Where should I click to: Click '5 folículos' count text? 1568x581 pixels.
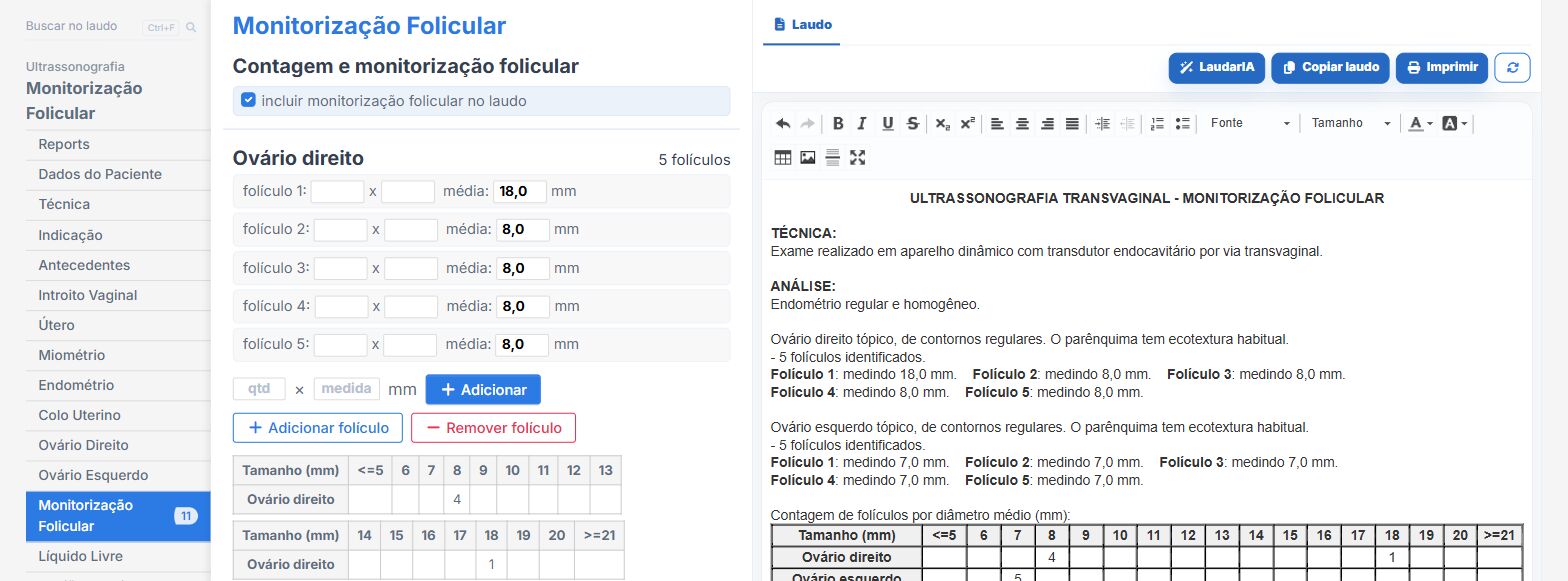click(x=694, y=160)
